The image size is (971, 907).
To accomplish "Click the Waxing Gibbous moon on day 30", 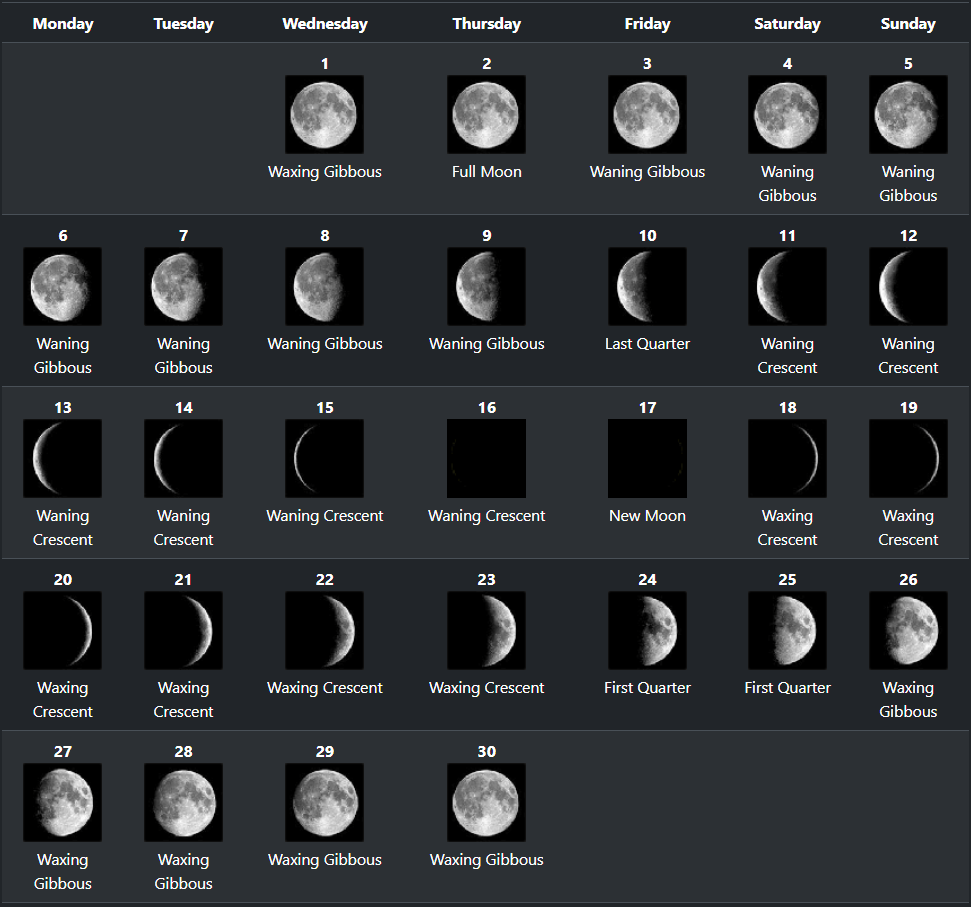I will 486,803.
